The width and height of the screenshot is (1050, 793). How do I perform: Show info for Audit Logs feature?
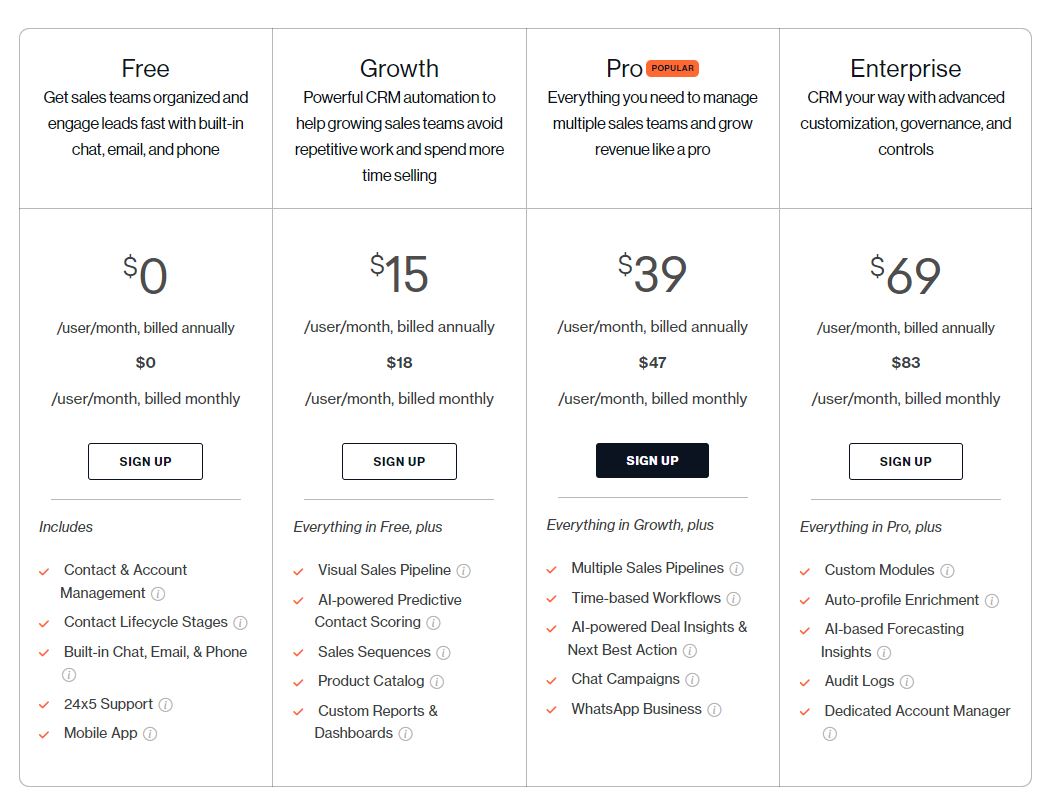tap(907, 682)
